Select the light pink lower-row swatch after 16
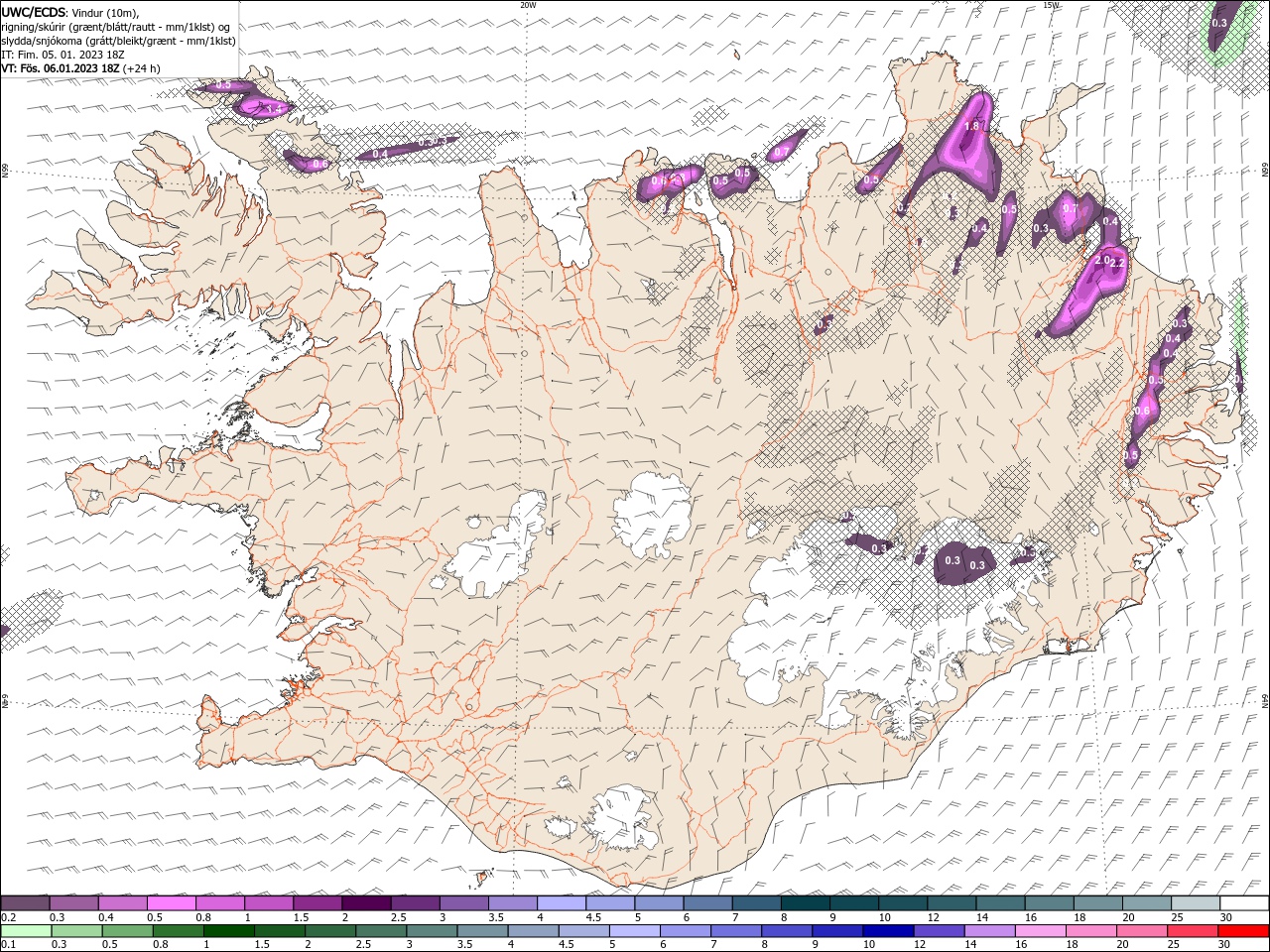This screenshot has height=952, width=1270. 1041,931
